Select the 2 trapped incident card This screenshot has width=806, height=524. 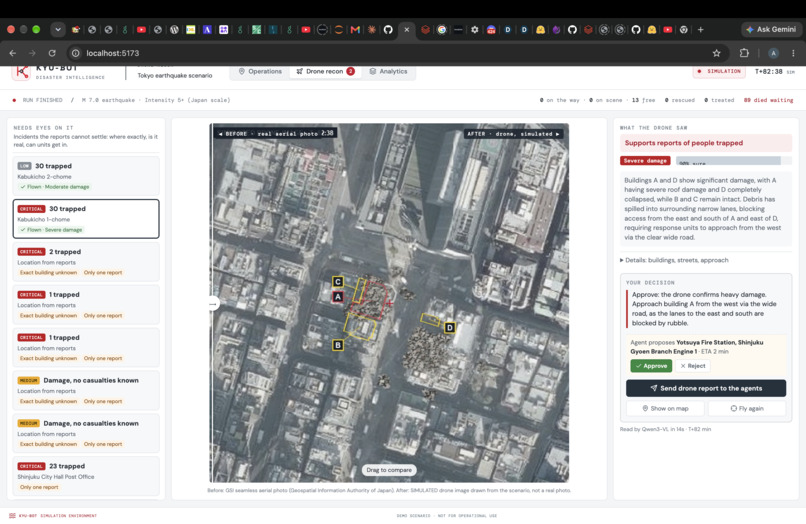click(86, 262)
